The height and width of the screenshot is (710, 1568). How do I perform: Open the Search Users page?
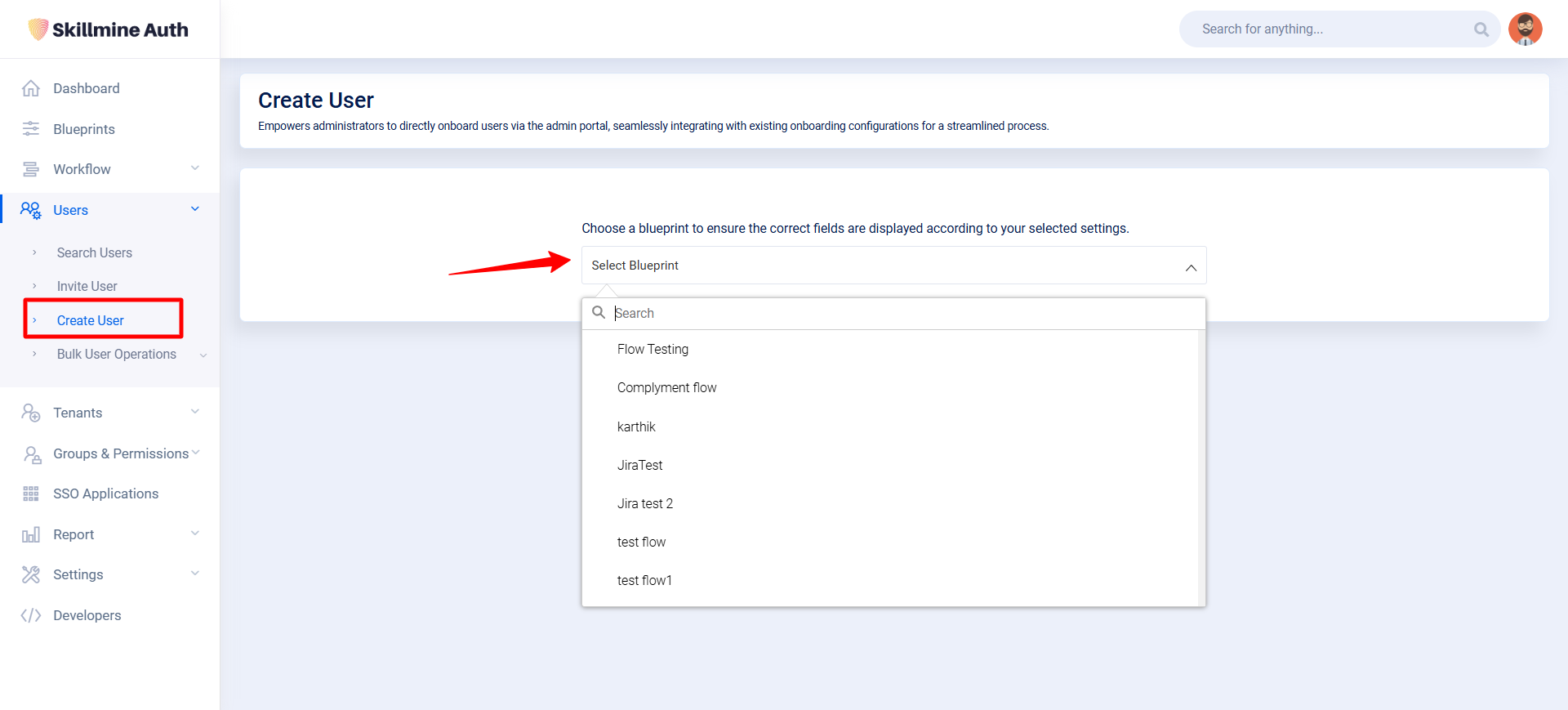pyautogui.click(x=94, y=252)
